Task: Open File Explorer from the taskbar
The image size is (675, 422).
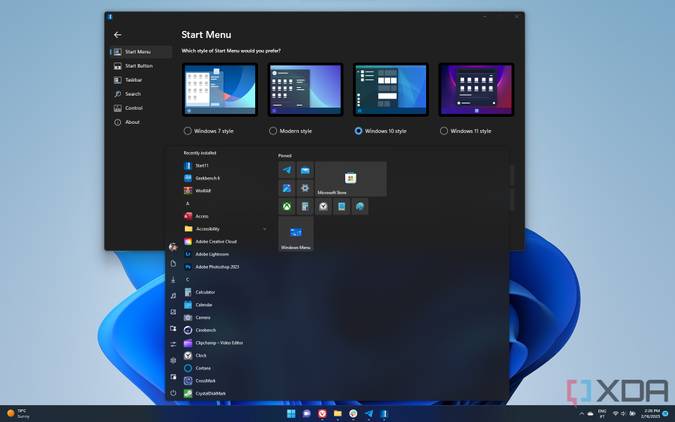Action: [x=338, y=414]
